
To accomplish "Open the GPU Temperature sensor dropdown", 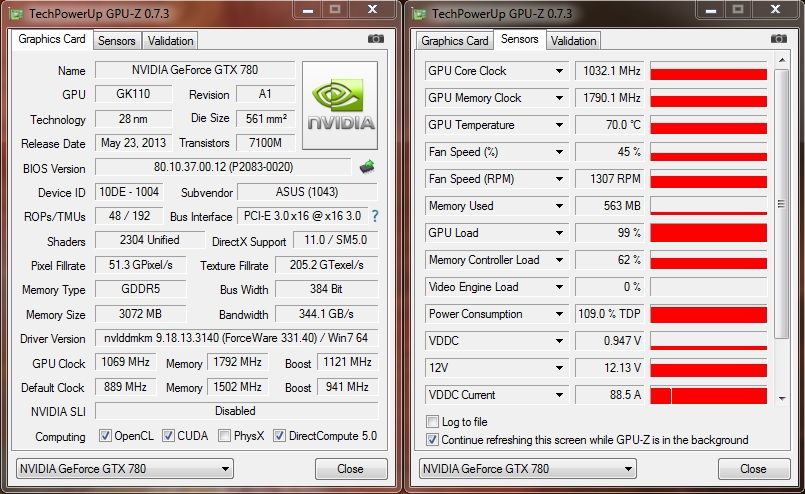I will point(560,125).
